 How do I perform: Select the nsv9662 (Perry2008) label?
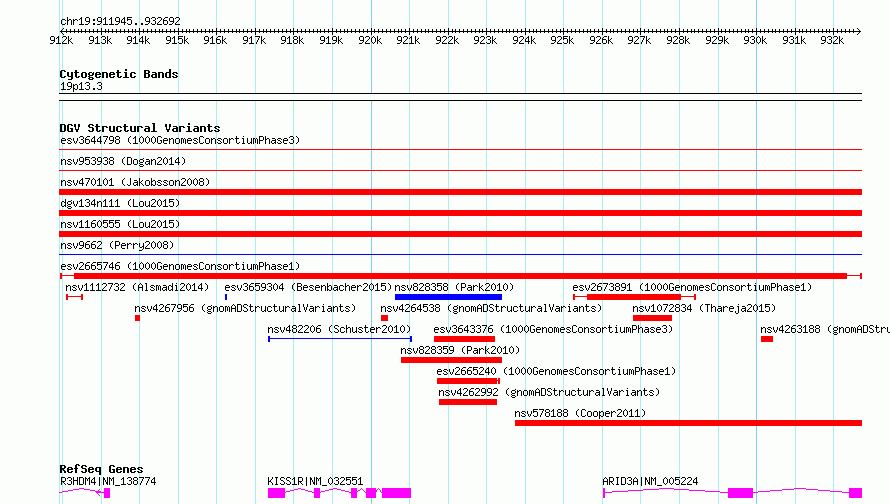(117, 245)
